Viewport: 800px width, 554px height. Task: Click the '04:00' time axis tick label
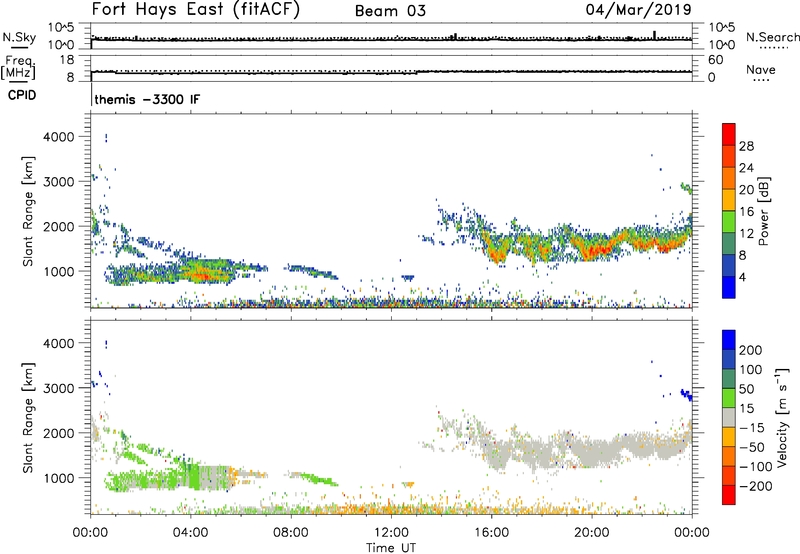pos(190,533)
